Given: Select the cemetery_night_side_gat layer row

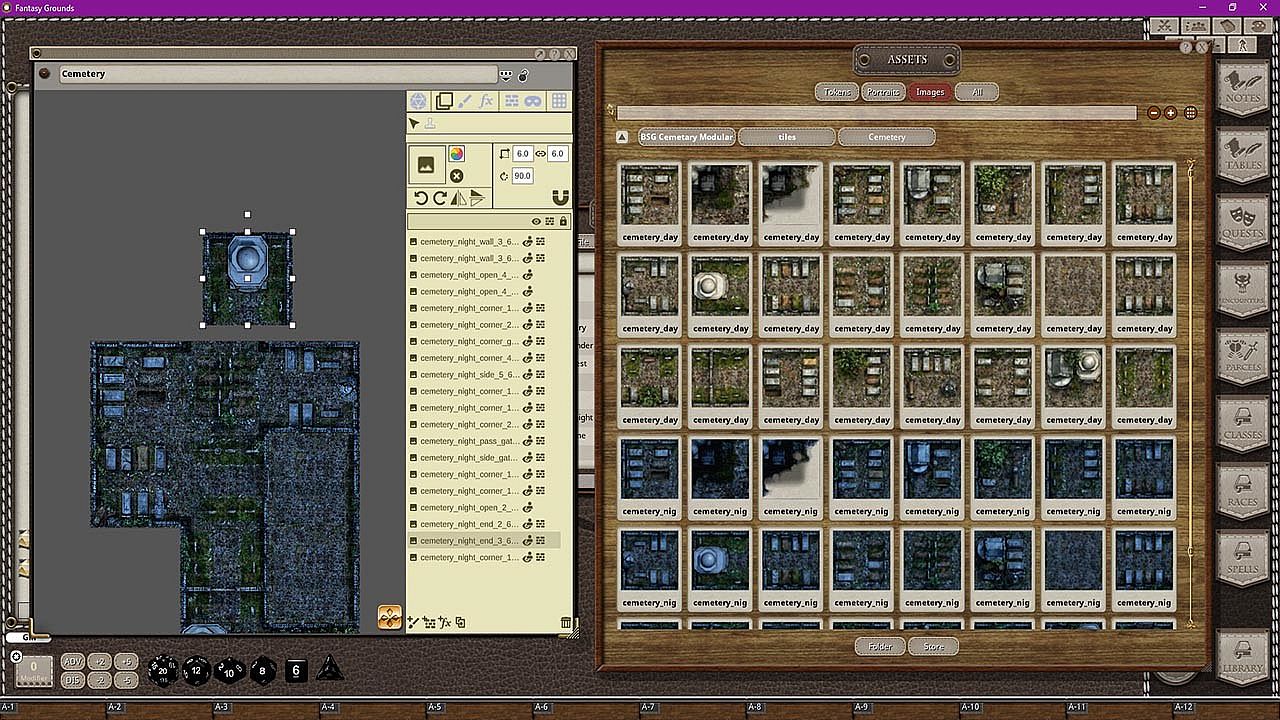Looking at the screenshot, I should (x=484, y=458).
